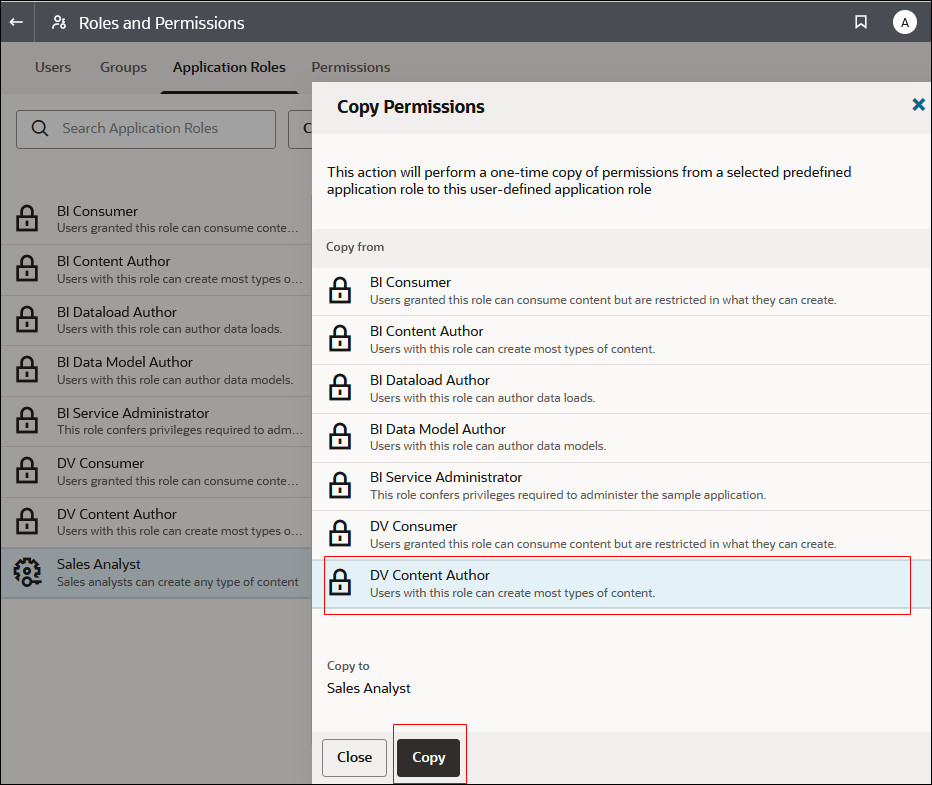Click lock icon beside BI Service Administrator in left list

27,421
